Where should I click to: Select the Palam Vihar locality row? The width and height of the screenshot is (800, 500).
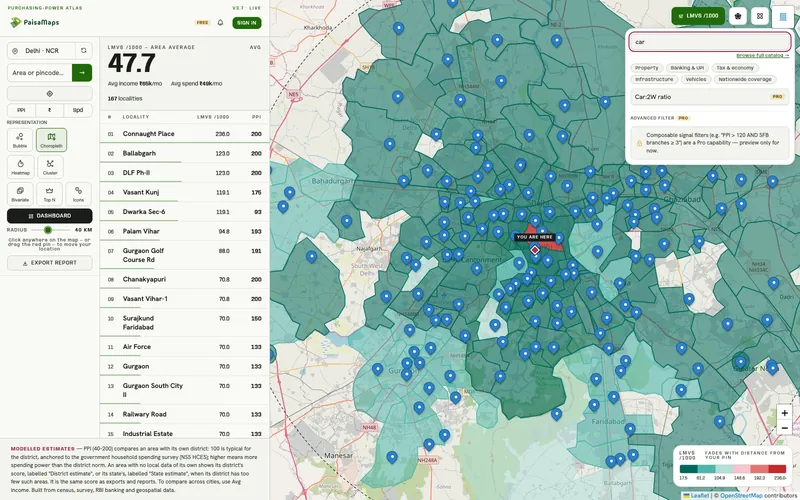click(184, 231)
